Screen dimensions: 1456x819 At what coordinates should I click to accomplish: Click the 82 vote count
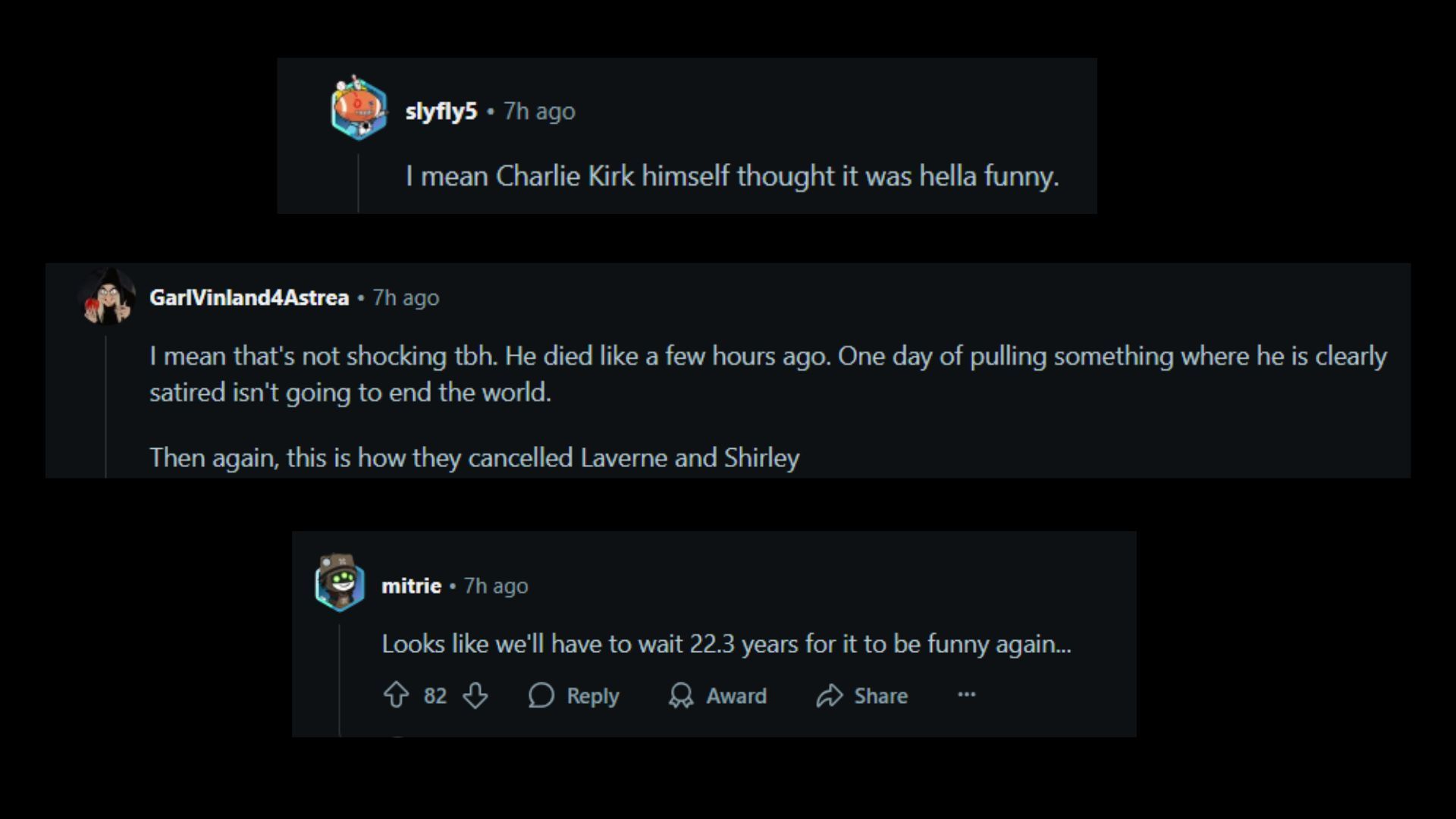(x=435, y=695)
